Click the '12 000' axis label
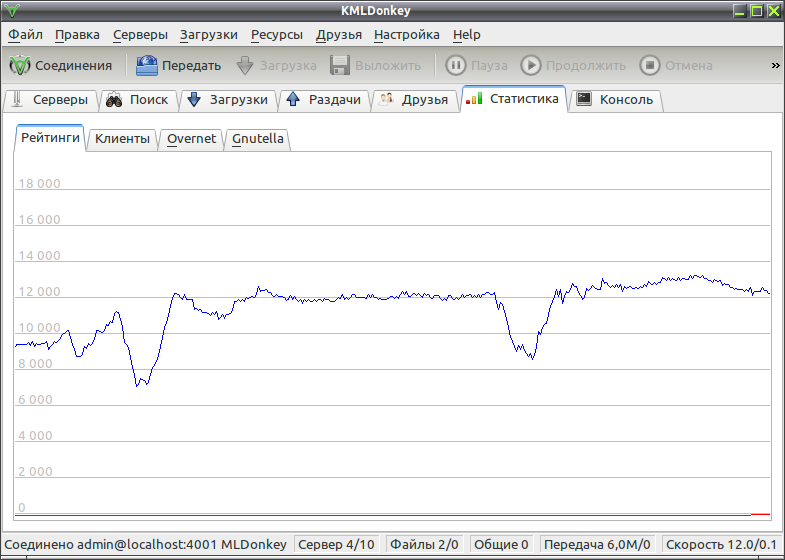Screen dimensions: 785x560 coord(39,292)
